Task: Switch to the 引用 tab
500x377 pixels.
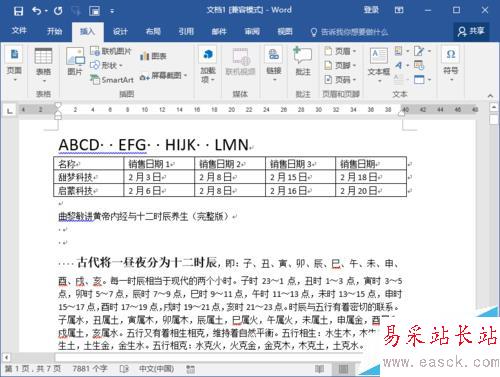Action: coord(186,32)
